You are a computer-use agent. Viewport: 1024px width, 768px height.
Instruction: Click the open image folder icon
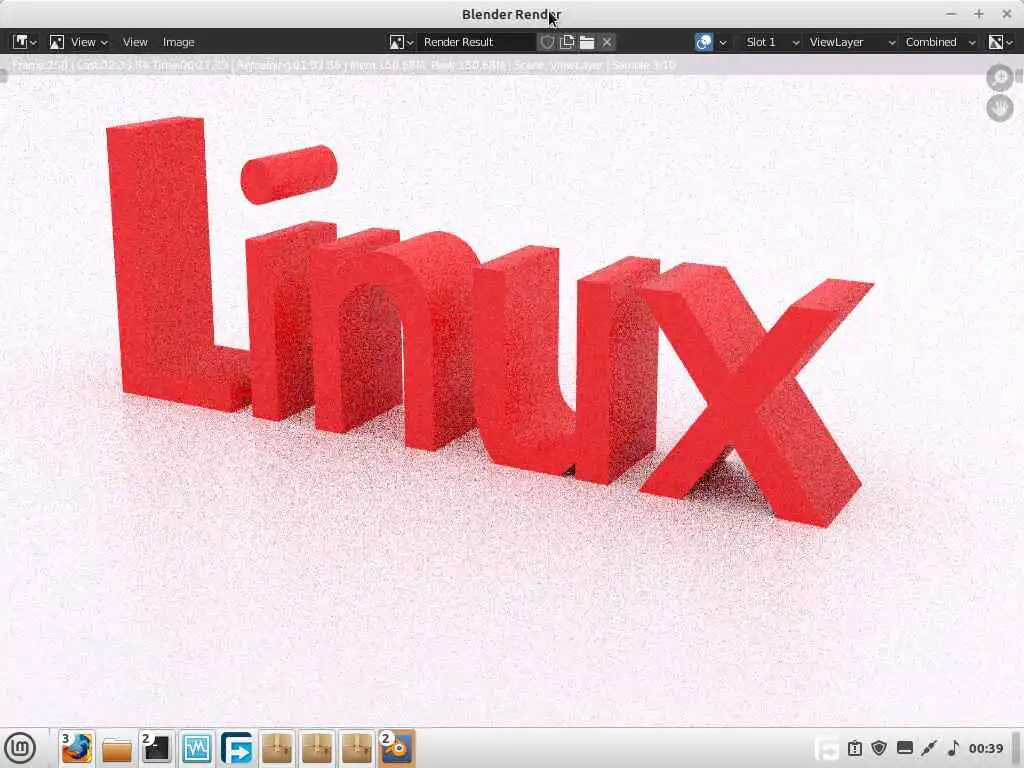587,42
